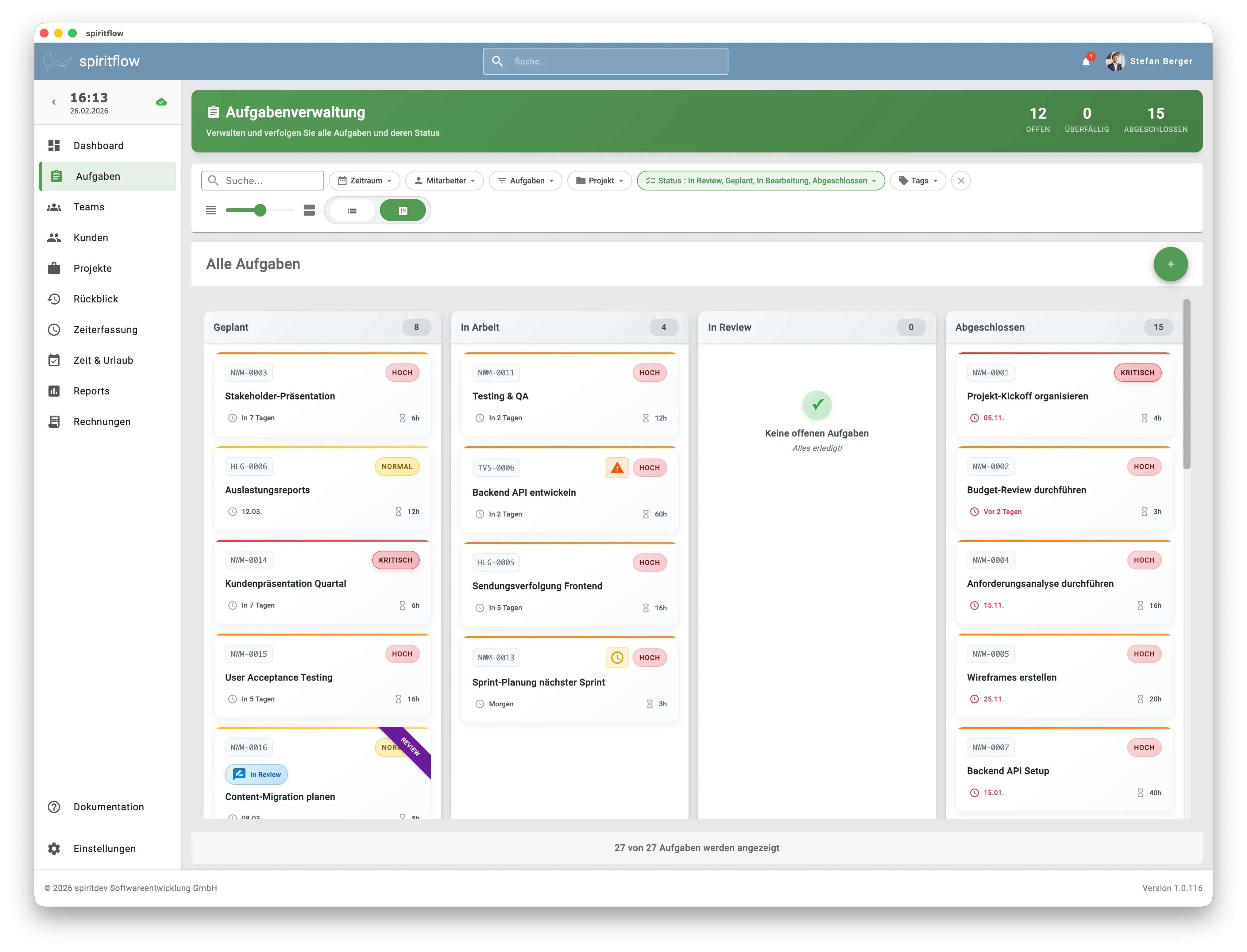Click the Einstellungen gear icon
The image size is (1247, 952).
click(x=54, y=848)
